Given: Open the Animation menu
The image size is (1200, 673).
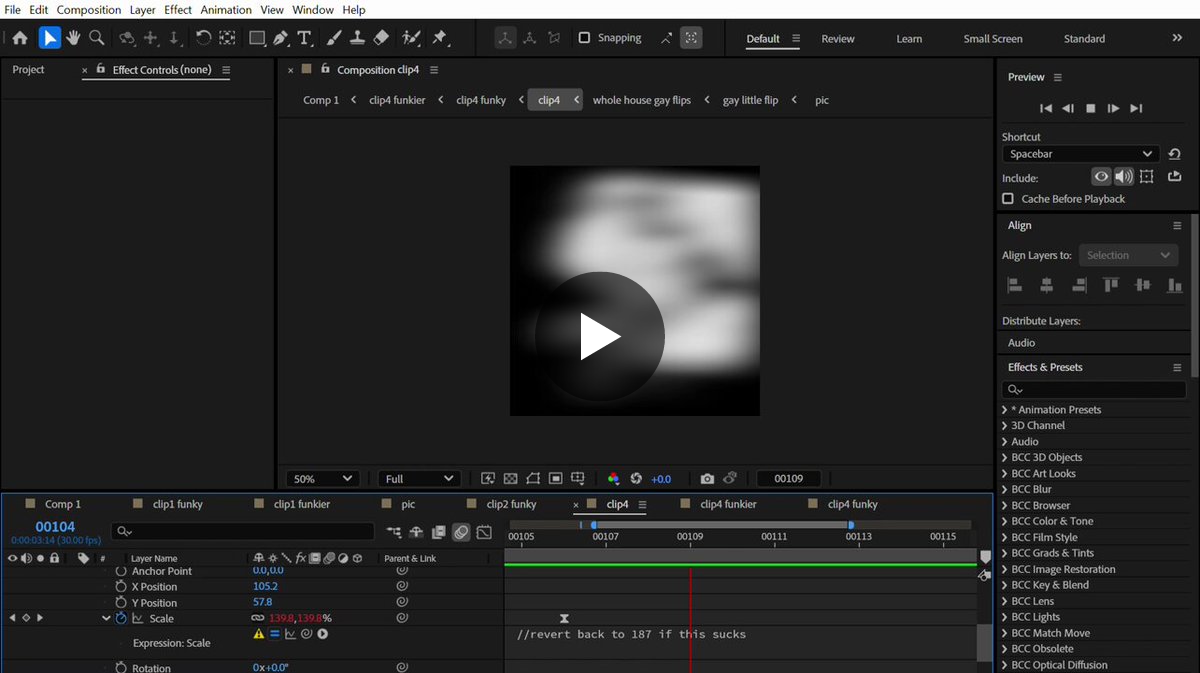Looking at the screenshot, I should (x=226, y=9).
